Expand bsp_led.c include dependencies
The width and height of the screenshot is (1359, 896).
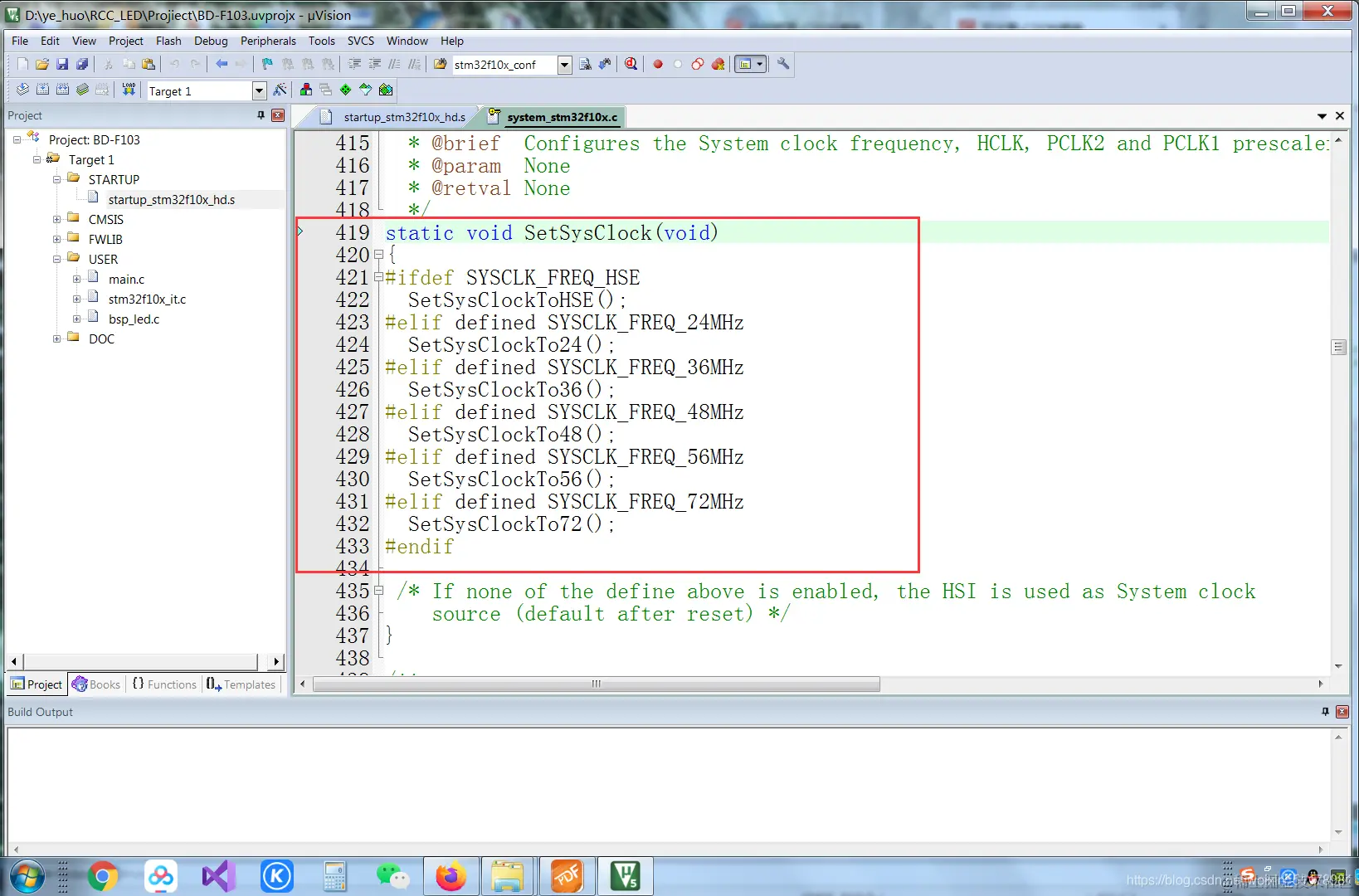point(76,319)
